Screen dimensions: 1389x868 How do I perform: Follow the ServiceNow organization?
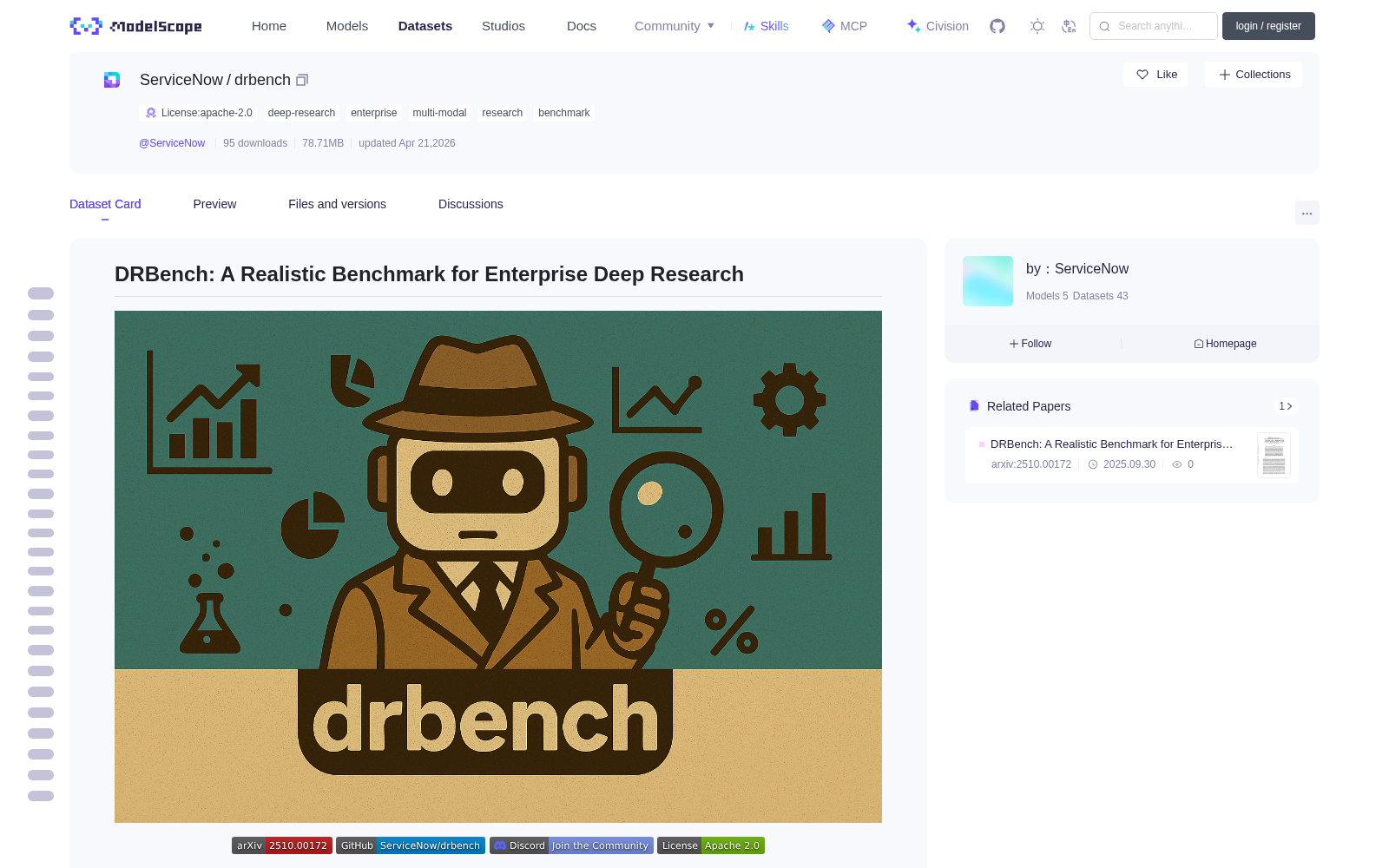tap(1030, 344)
